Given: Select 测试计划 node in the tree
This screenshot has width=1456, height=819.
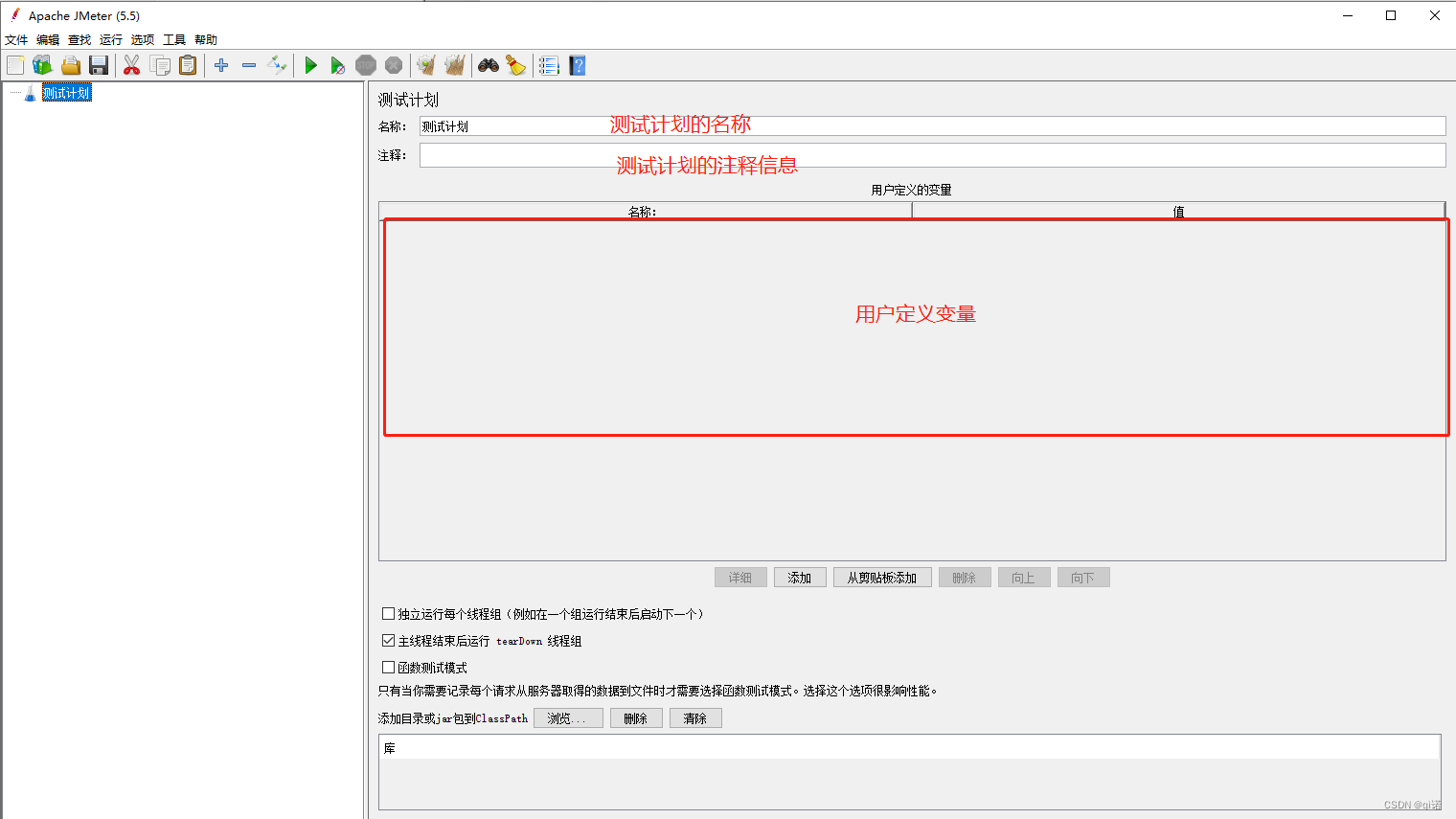Looking at the screenshot, I should (x=66, y=93).
